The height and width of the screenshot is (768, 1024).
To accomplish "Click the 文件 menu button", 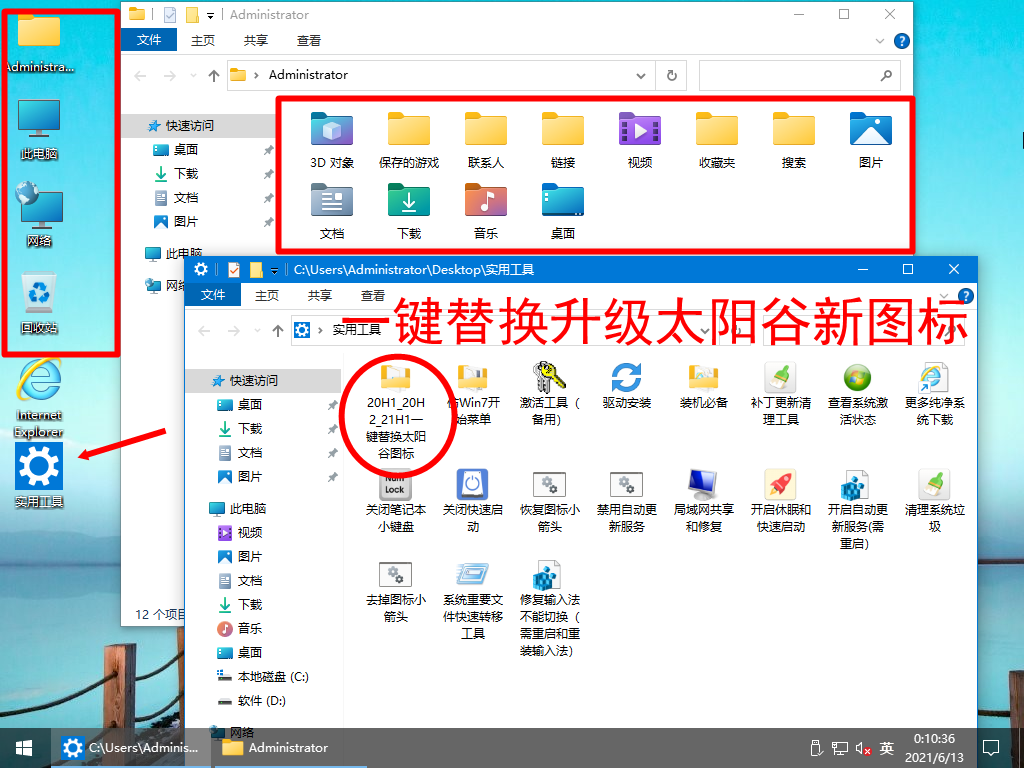I will [x=212, y=295].
